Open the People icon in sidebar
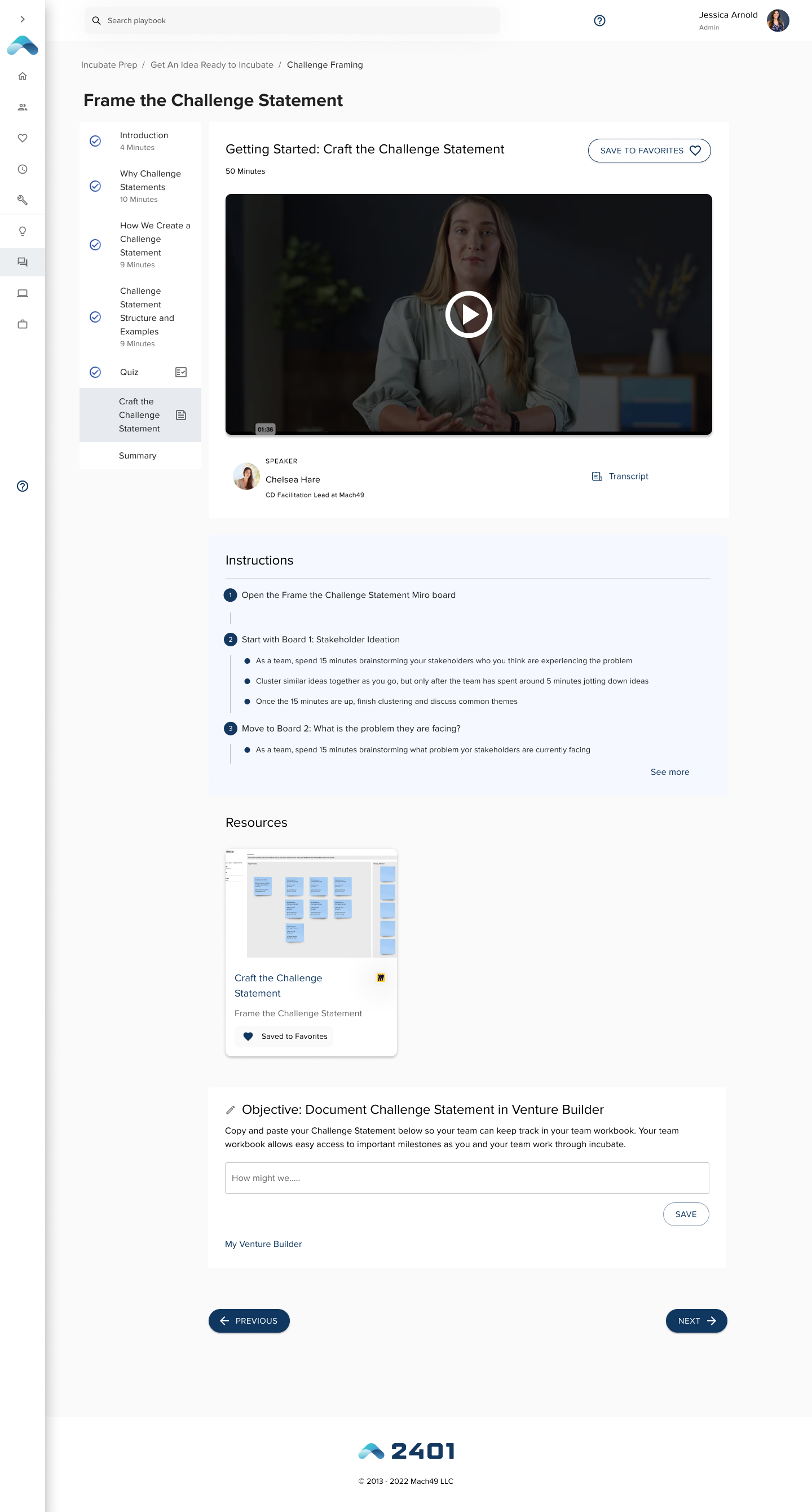This screenshot has height=1512, width=812. [23, 107]
